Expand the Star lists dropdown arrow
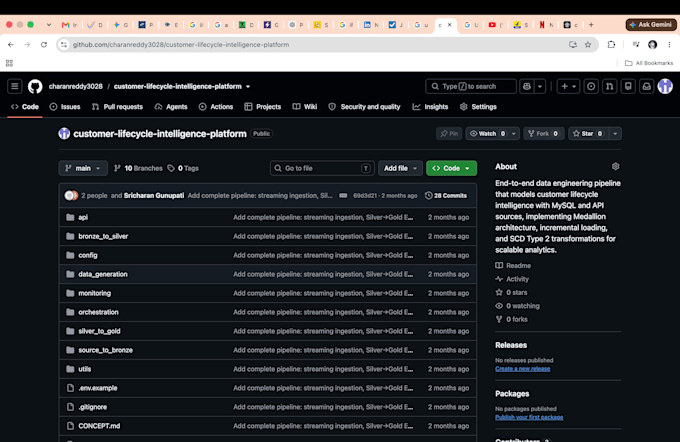Viewport: 680px width, 442px height. click(615, 134)
